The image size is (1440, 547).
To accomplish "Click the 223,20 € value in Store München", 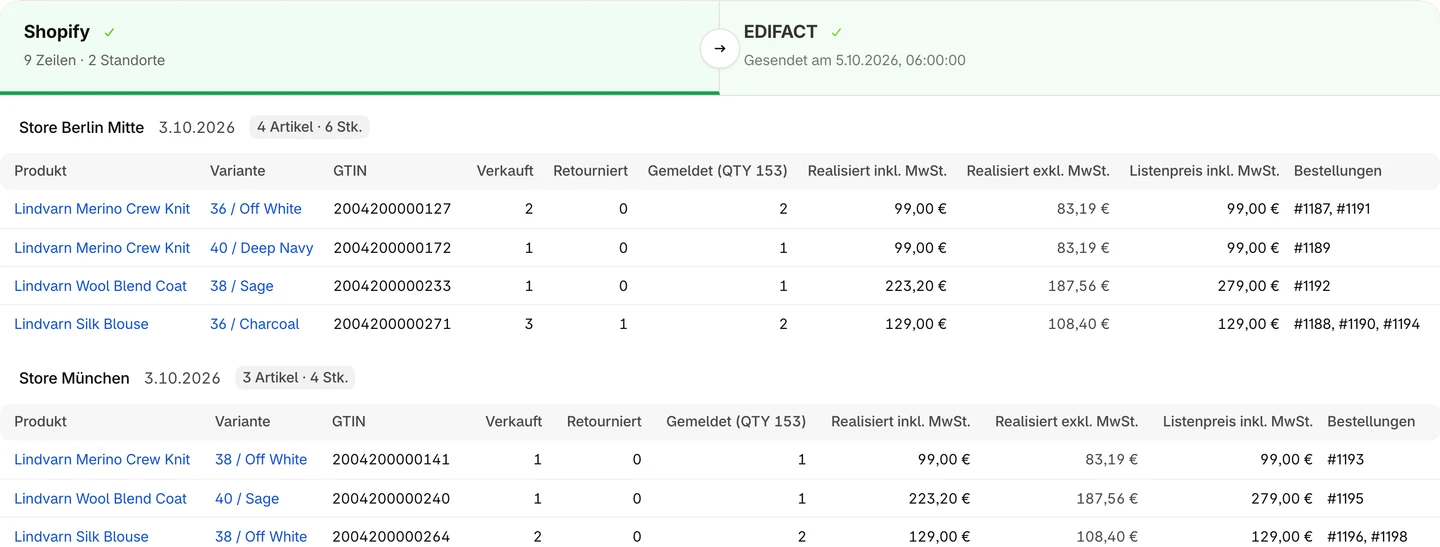I will pos(940,499).
